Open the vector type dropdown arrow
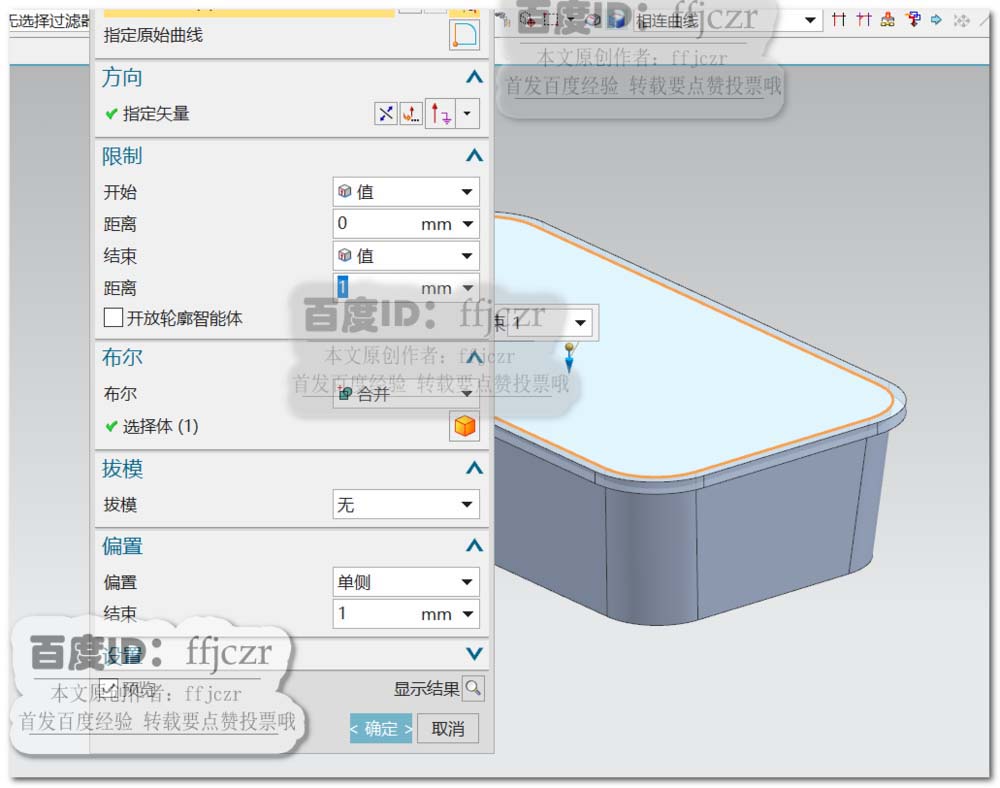Viewport: 1000px width, 788px height. [x=467, y=114]
